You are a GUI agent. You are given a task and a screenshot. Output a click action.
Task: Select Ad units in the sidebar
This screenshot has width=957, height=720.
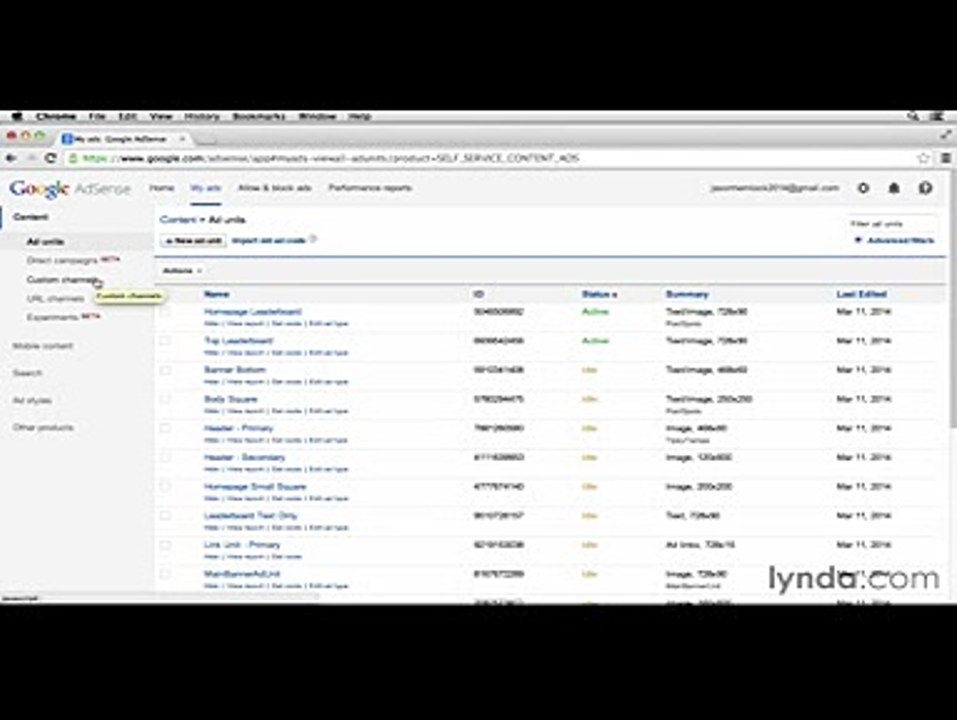click(x=45, y=242)
